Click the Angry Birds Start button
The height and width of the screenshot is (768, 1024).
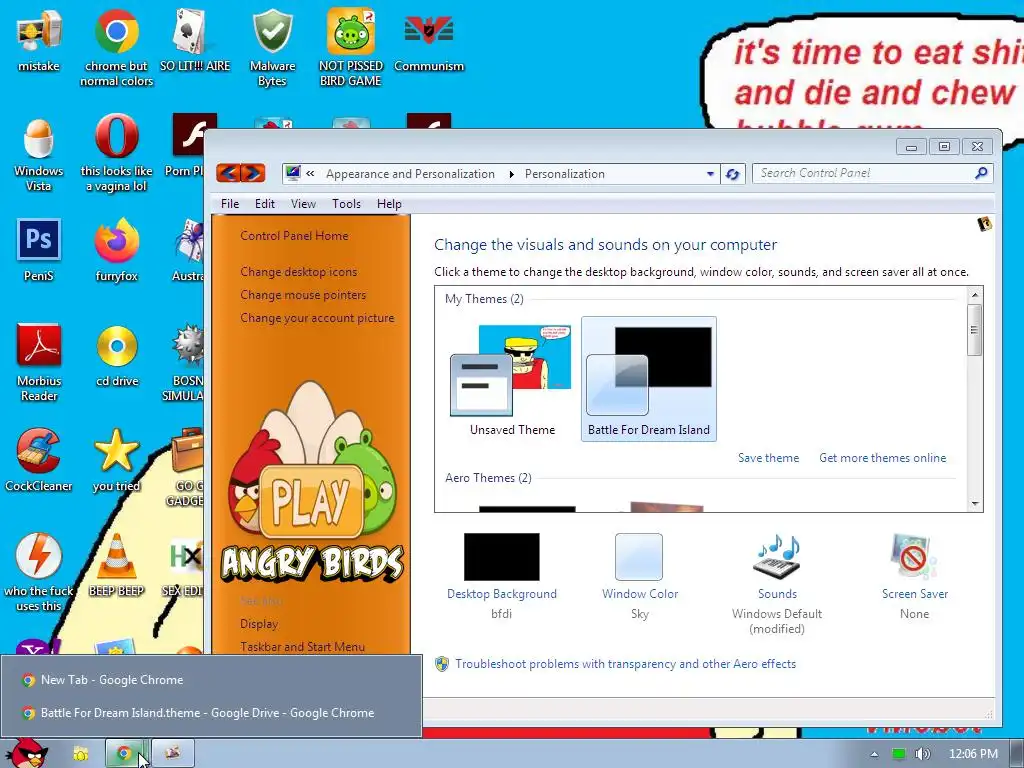coord(27,753)
